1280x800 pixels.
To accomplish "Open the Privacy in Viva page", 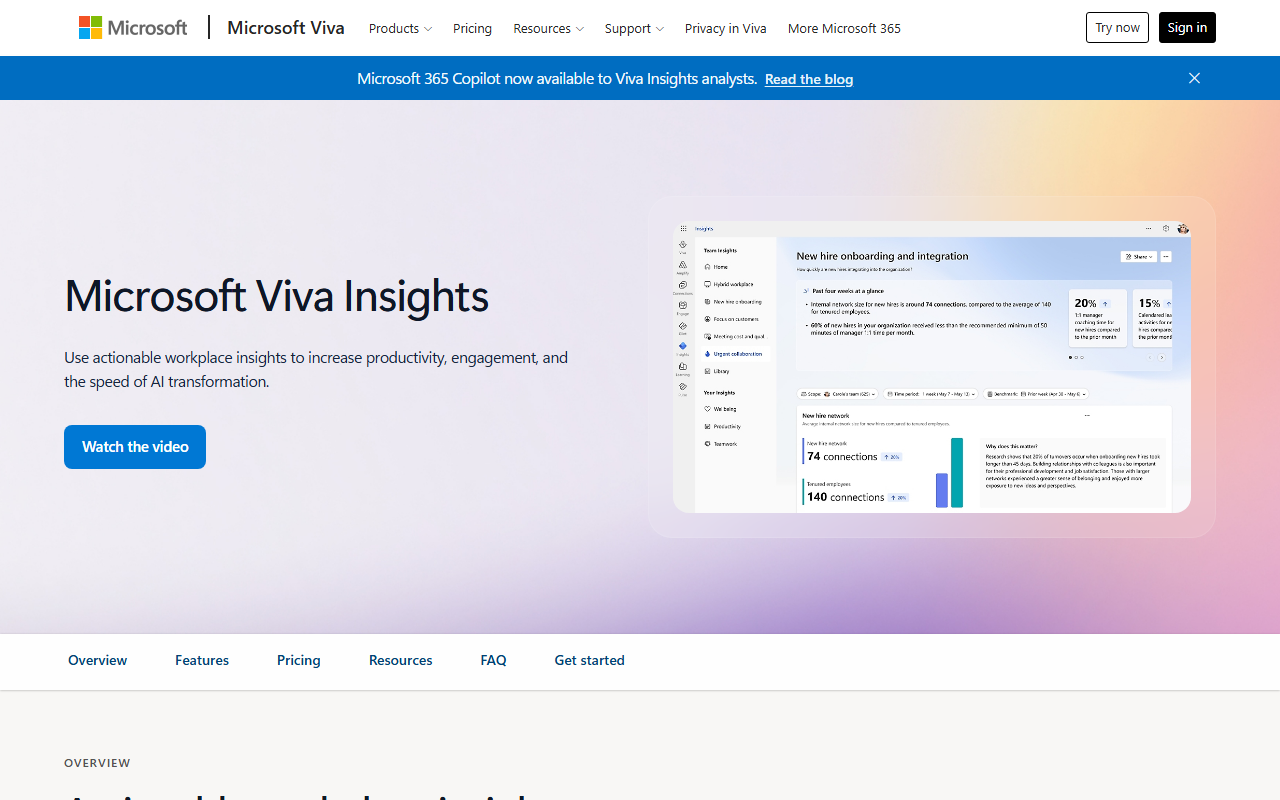I will (x=725, y=28).
